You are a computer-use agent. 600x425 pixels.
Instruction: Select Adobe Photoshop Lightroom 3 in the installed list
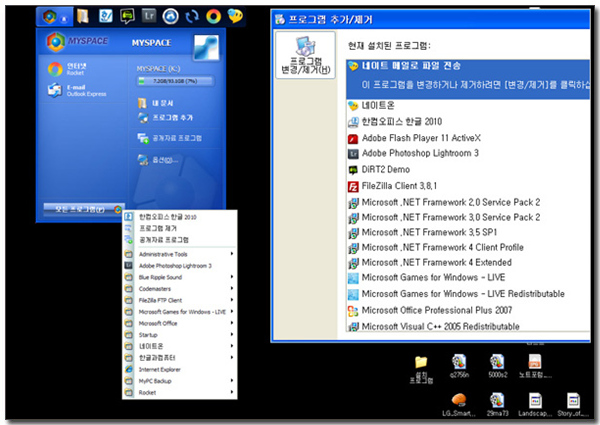[468, 153]
